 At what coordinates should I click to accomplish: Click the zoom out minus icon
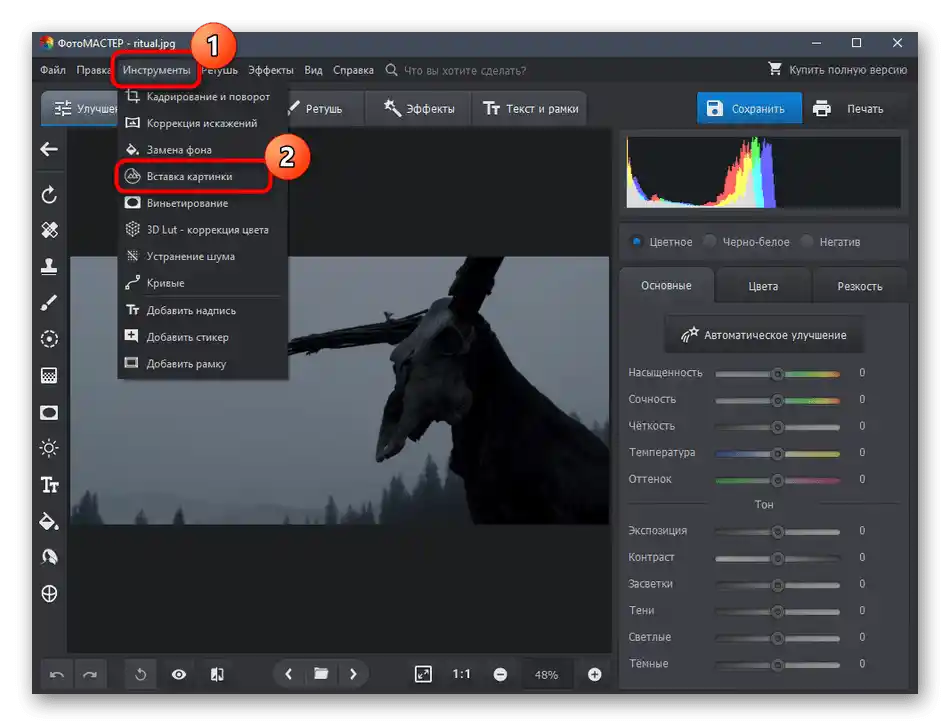(500, 674)
